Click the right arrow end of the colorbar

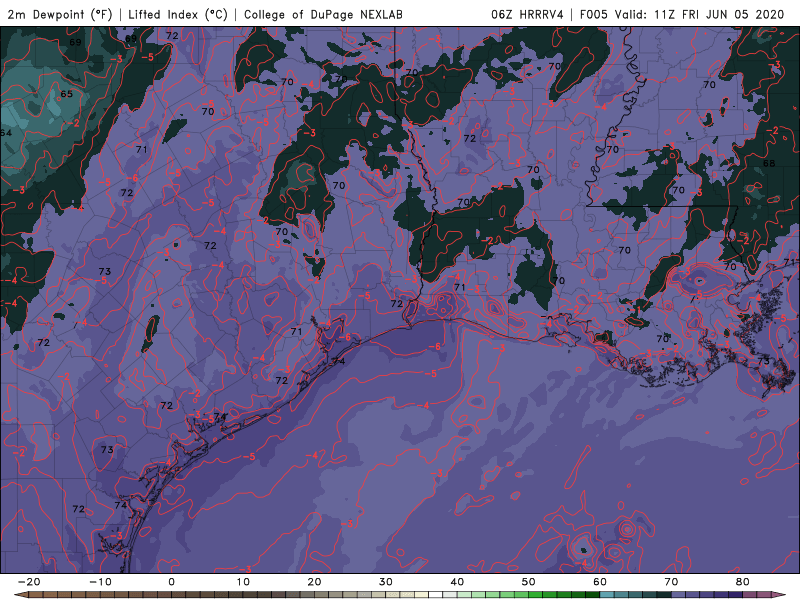pyautogui.click(x=779, y=595)
